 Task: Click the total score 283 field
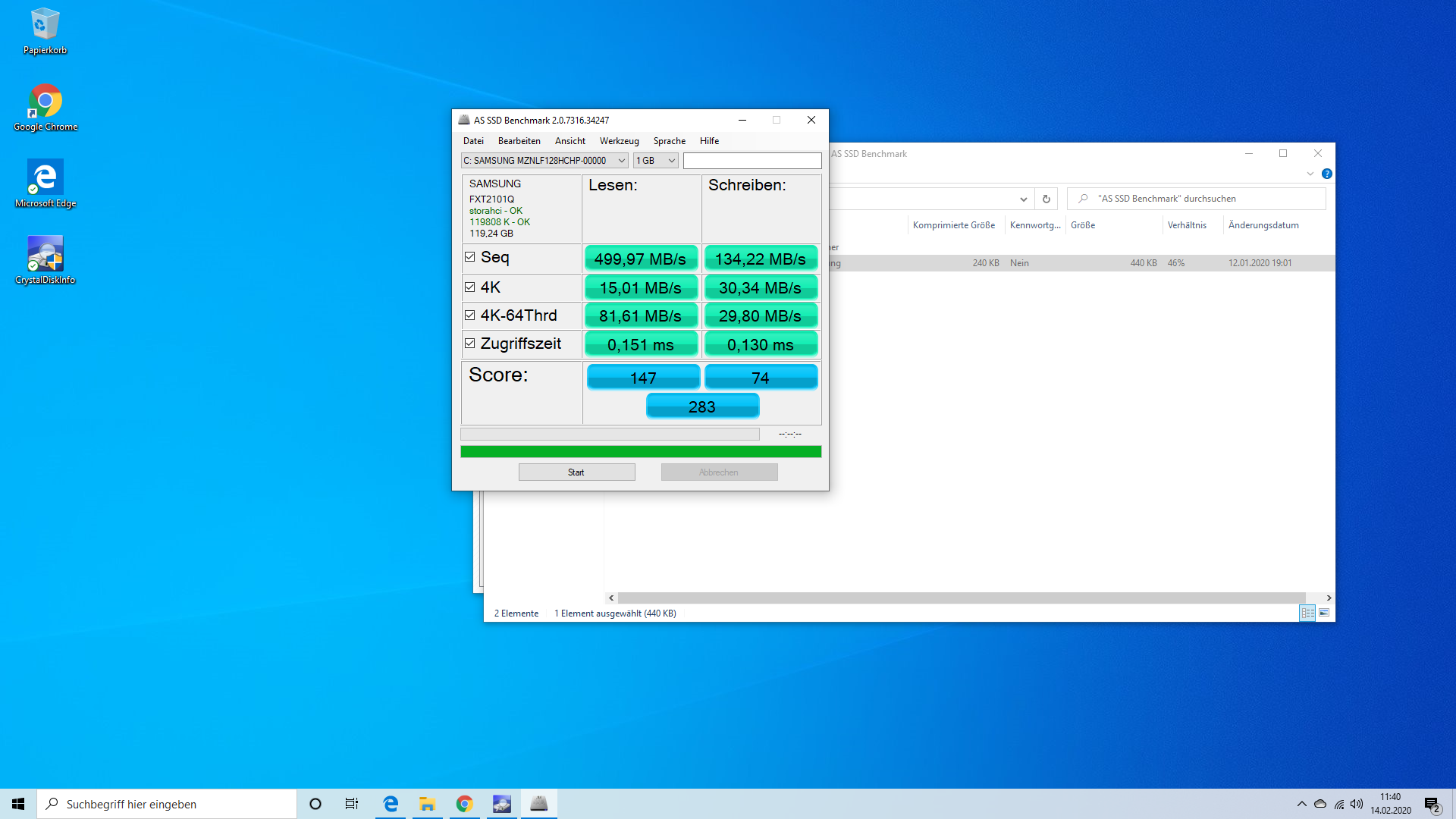click(702, 406)
